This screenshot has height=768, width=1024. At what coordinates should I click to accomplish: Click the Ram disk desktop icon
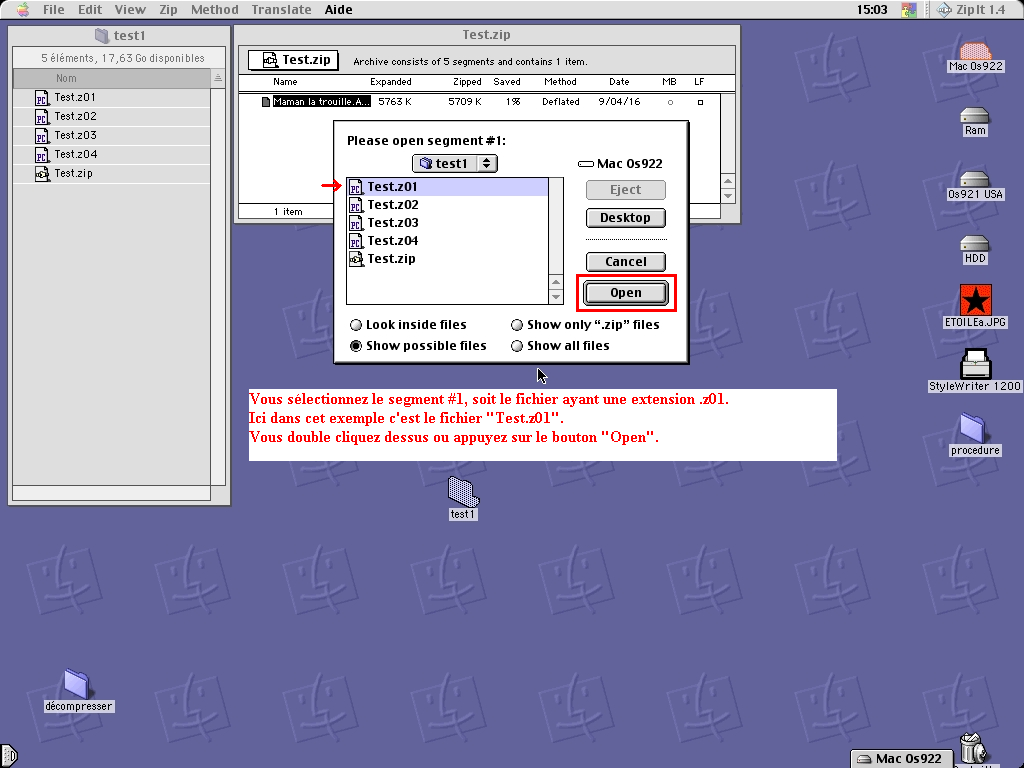click(975, 116)
